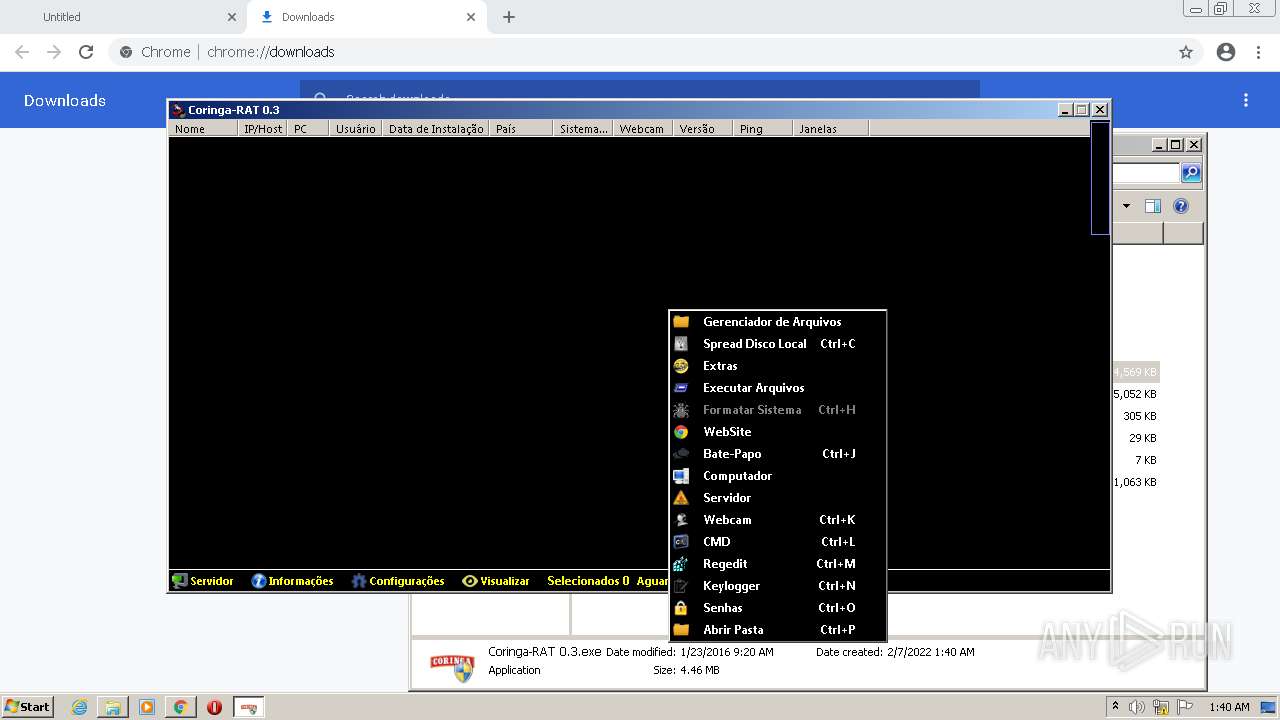The image size is (1280, 720).
Task: Click the Keylogger icon
Action: click(681, 586)
